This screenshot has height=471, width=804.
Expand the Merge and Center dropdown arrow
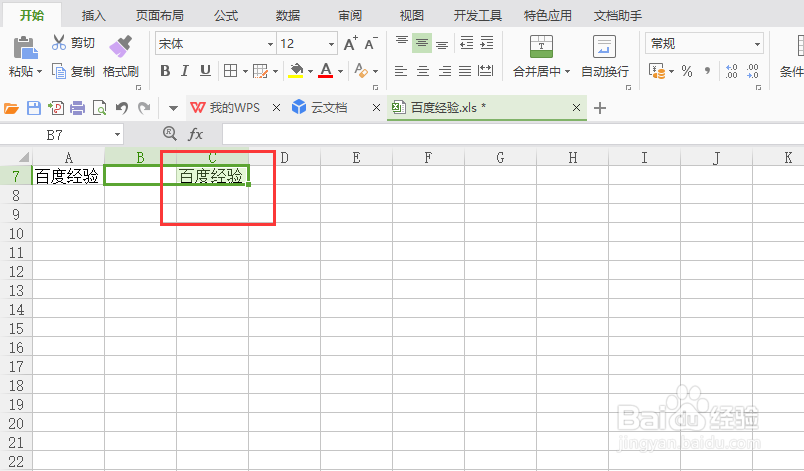[568, 71]
